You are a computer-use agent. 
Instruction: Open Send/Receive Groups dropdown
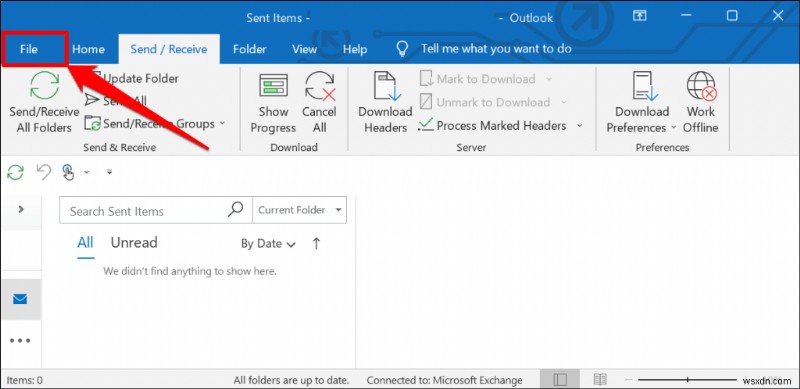coord(155,124)
